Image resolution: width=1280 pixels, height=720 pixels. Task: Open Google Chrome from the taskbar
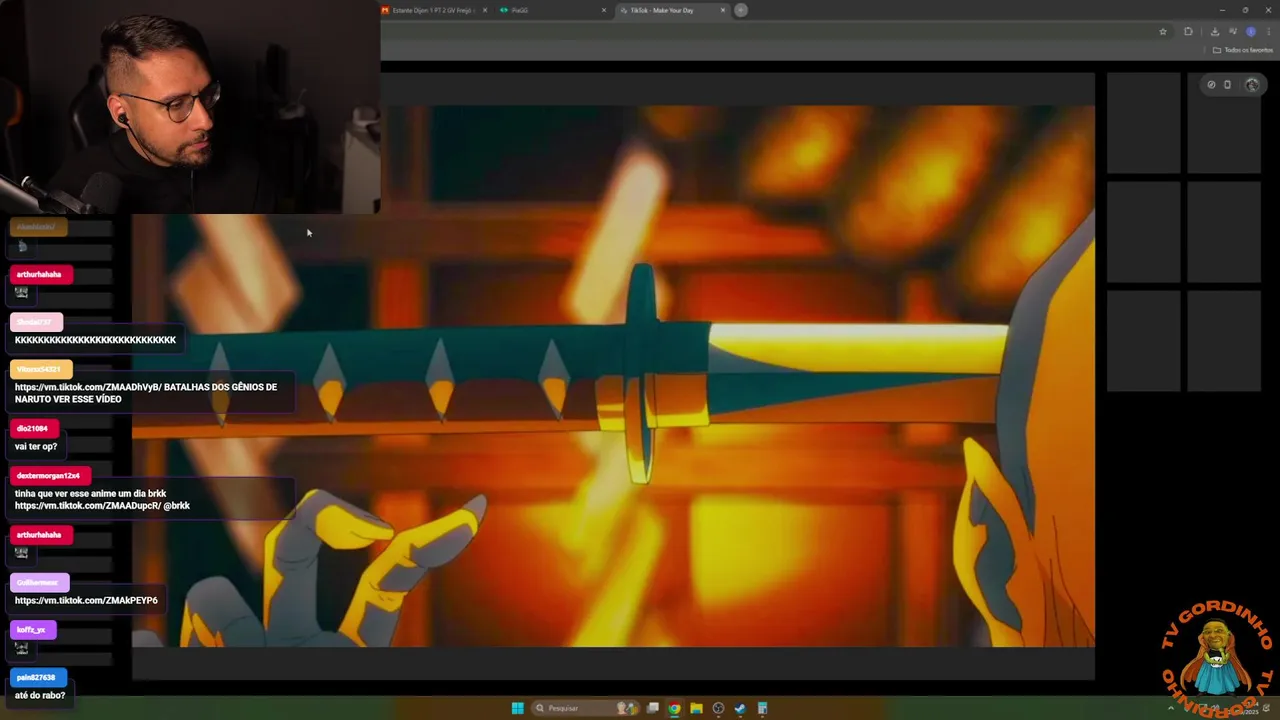675,708
